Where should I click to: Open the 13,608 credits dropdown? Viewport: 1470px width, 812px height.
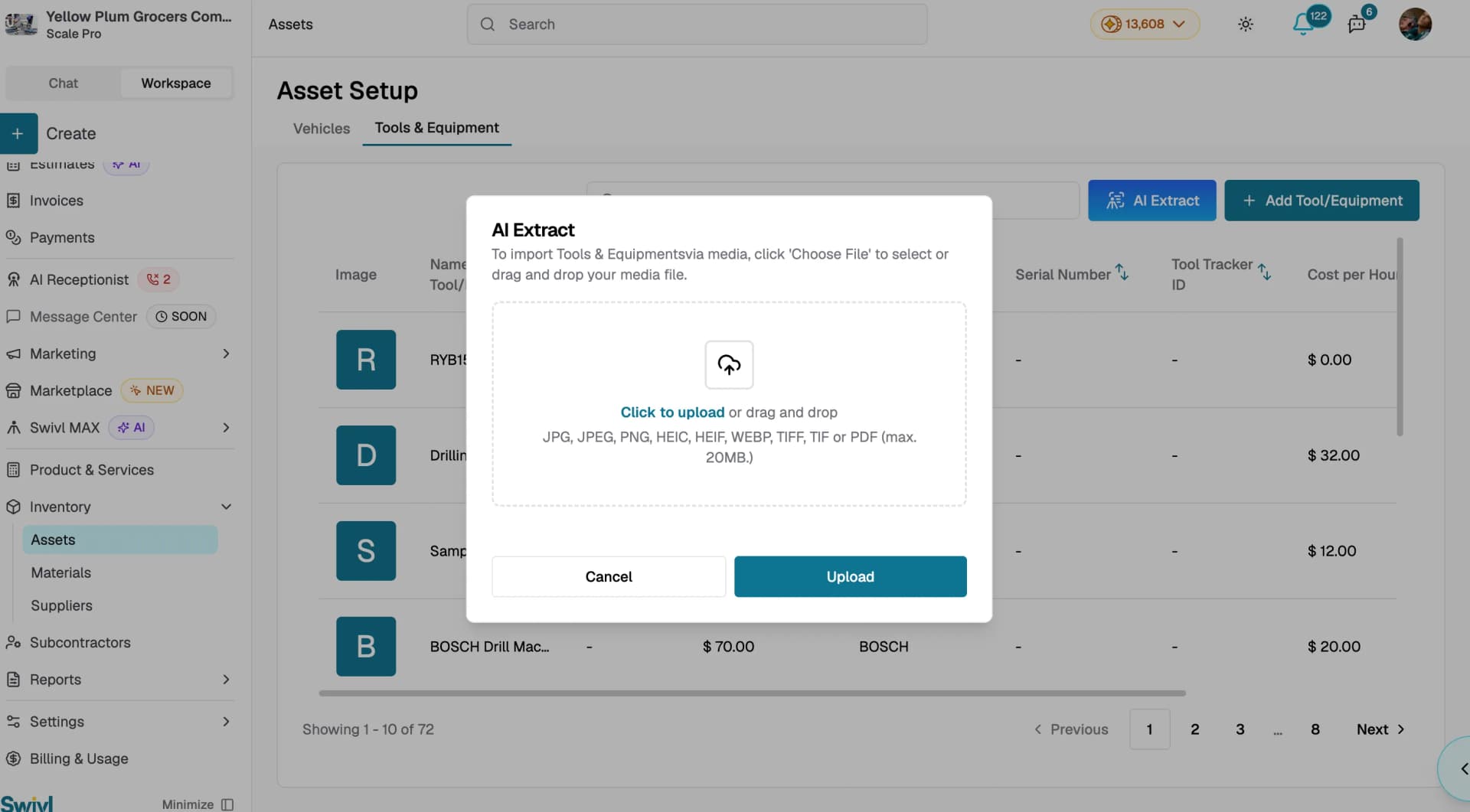point(1144,24)
